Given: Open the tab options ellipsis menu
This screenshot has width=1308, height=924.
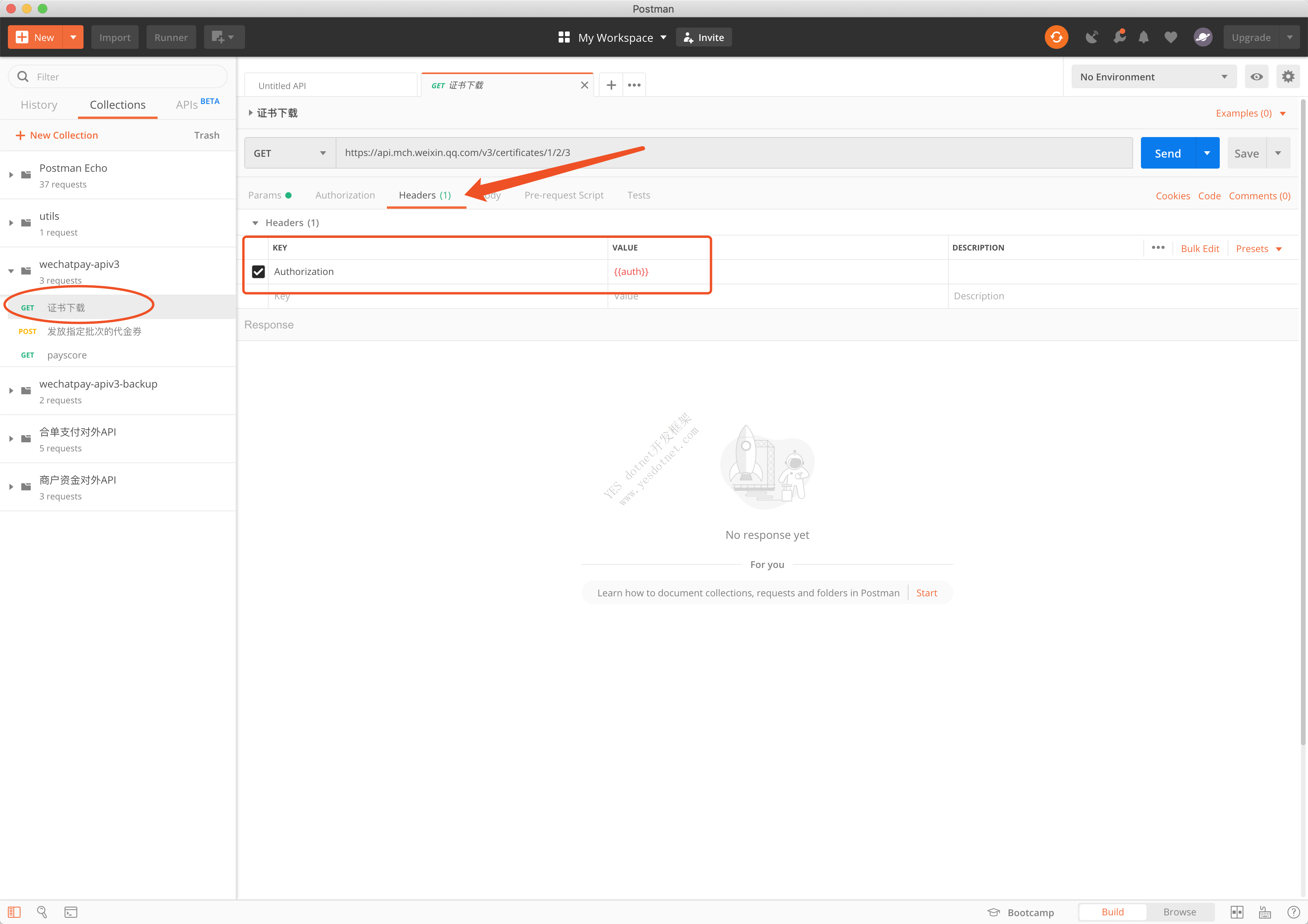Looking at the screenshot, I should point(634,85).
